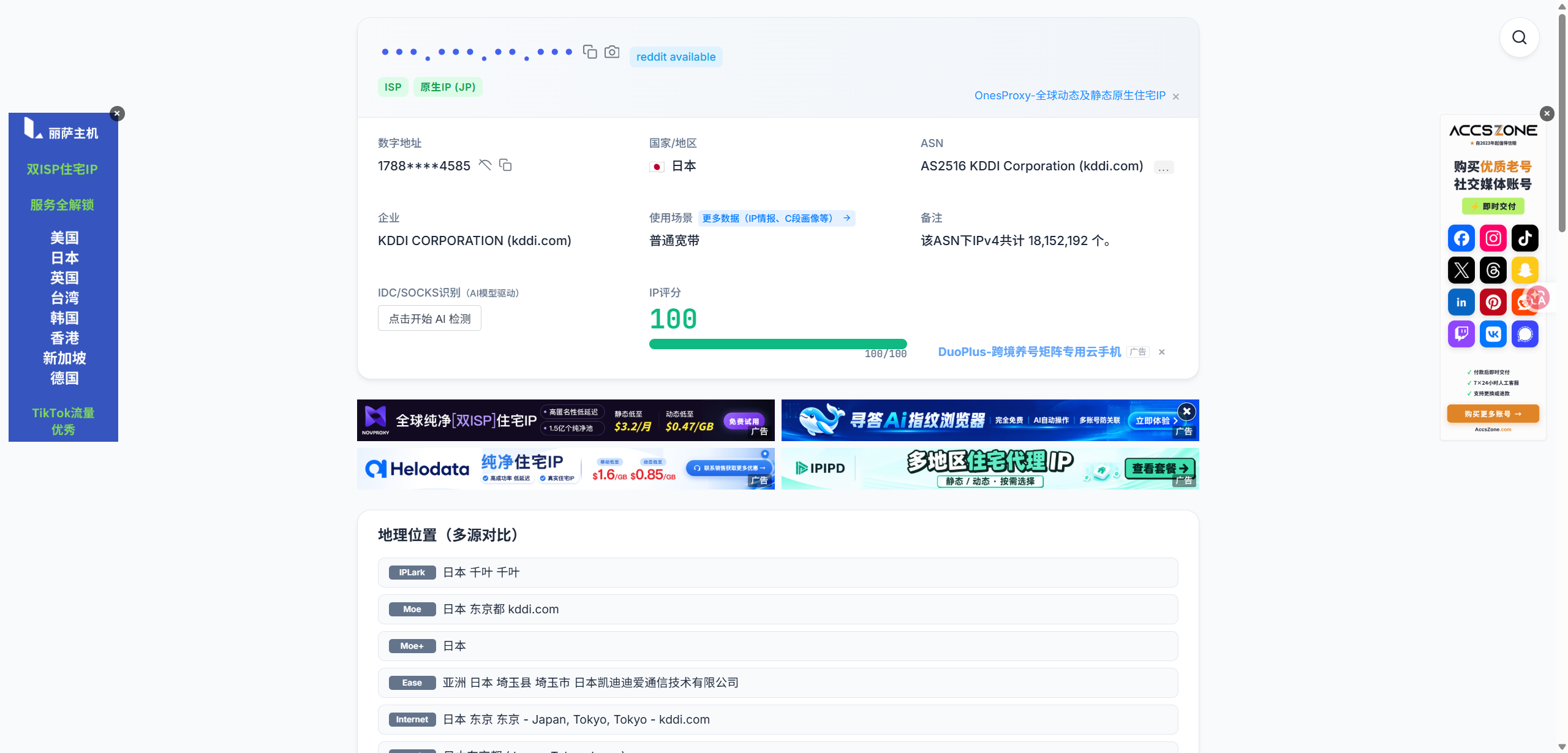This screenshot has height=753, width=1568.
Task: Open the search magnifier button
Action: pos(1520,37)
